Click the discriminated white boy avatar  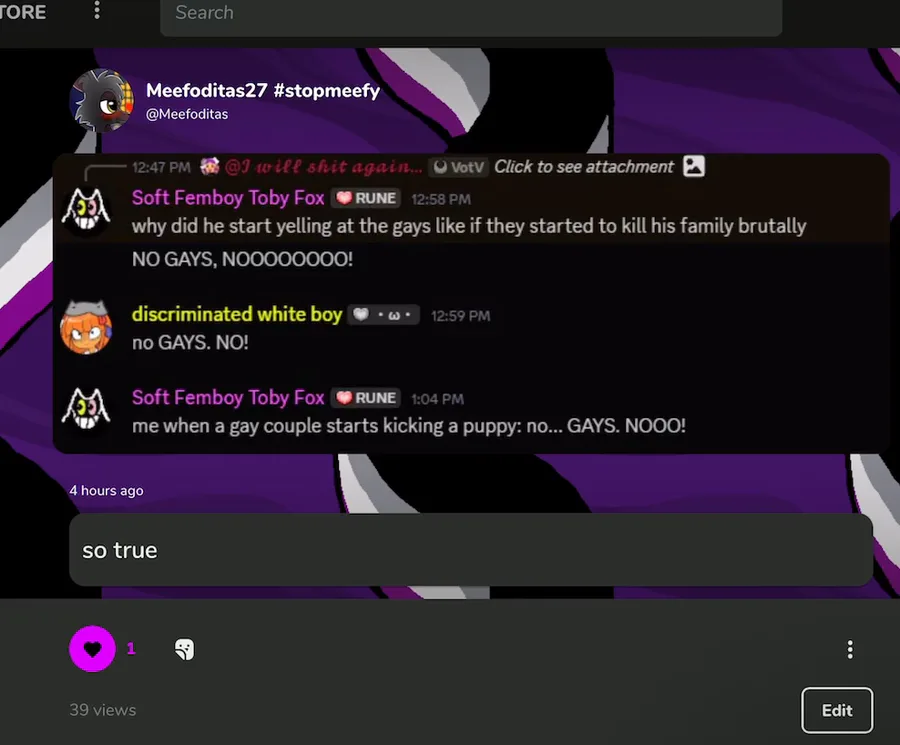pos(86,327)
